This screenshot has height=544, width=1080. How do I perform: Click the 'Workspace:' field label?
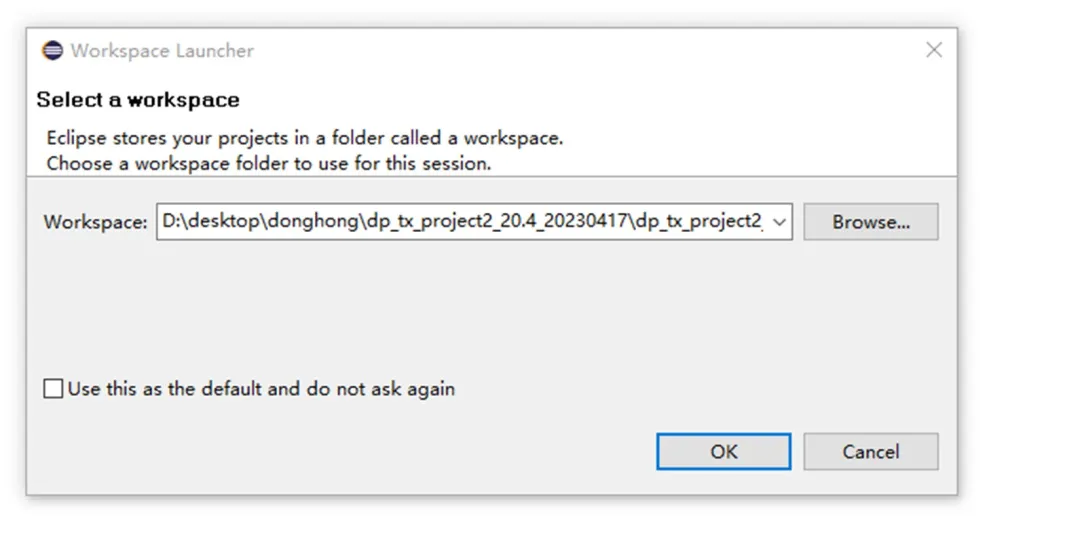pos(95,223)
